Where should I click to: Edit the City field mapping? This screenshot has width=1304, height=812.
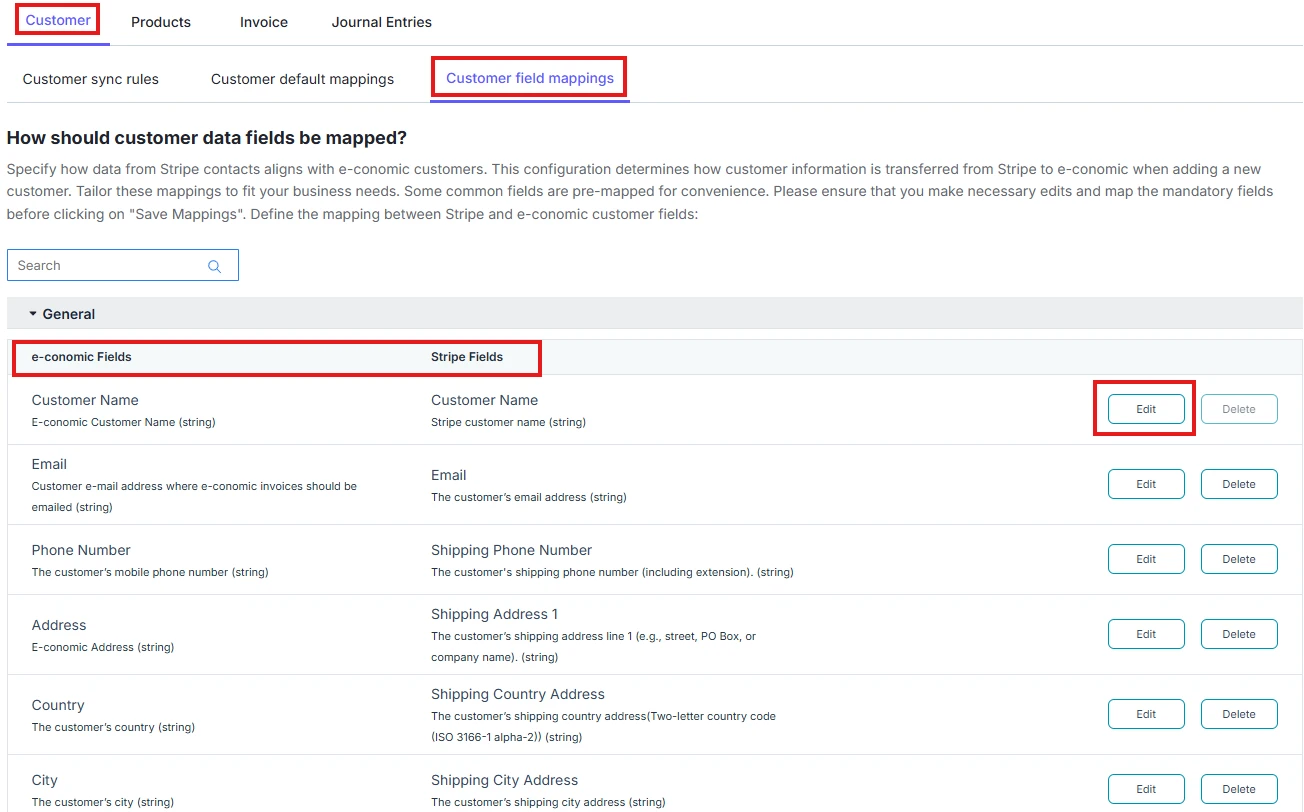coord(1146,789)
